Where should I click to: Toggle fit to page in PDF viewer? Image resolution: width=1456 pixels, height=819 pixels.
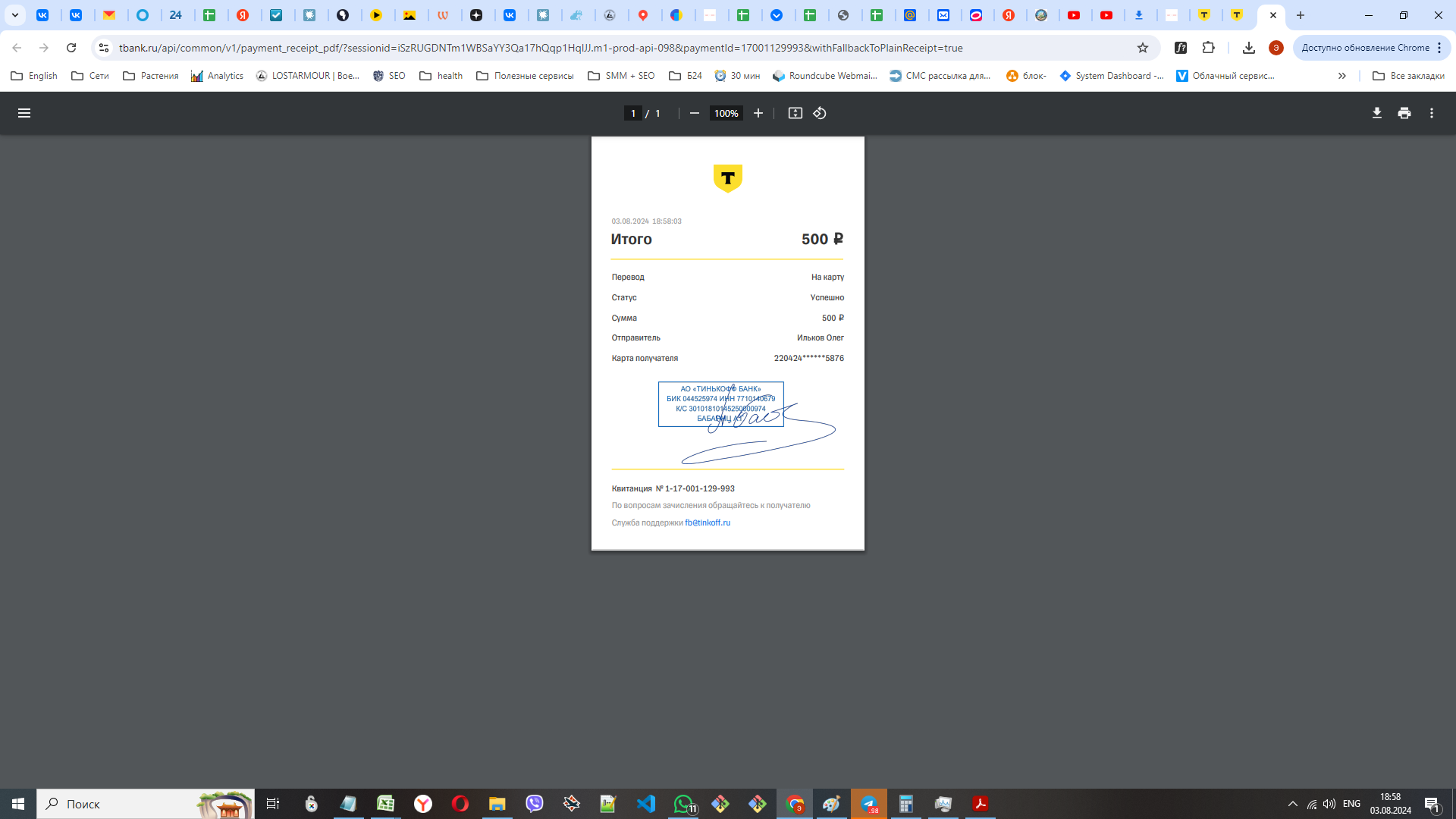pos(795,113)
